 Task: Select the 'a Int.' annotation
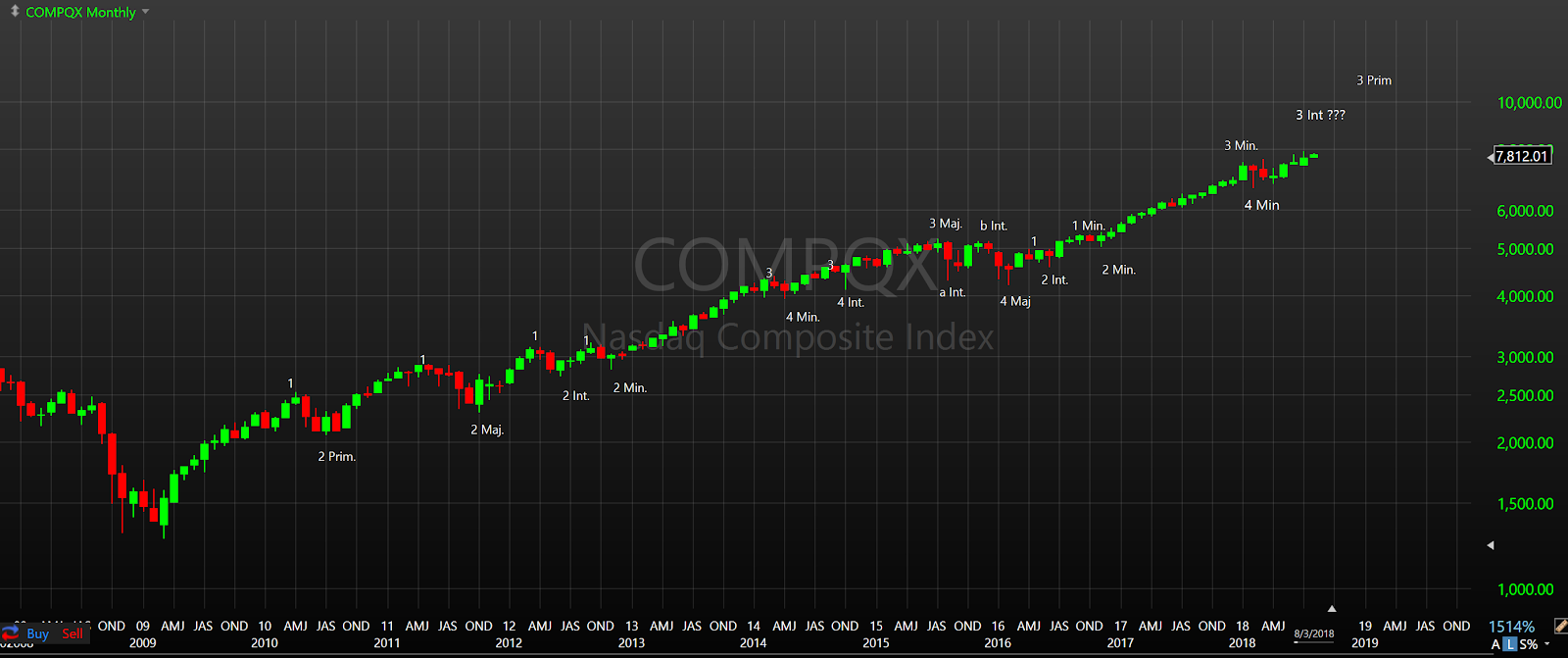click(x=953, y=292)
